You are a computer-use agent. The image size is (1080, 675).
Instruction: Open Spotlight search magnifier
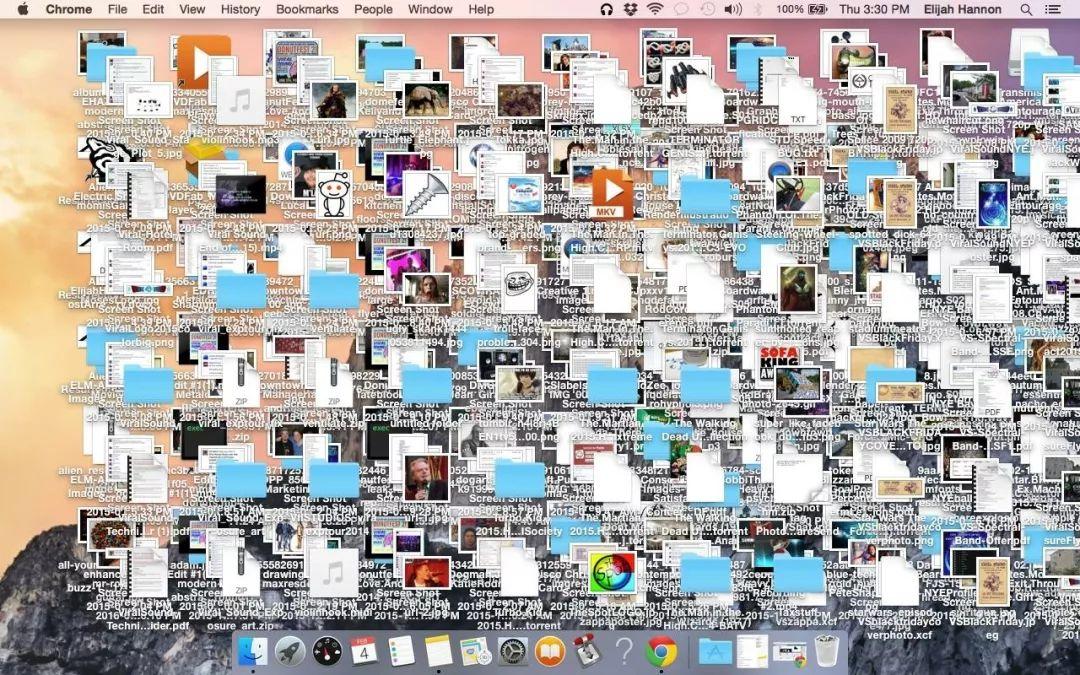click(x=1026, y=9)
